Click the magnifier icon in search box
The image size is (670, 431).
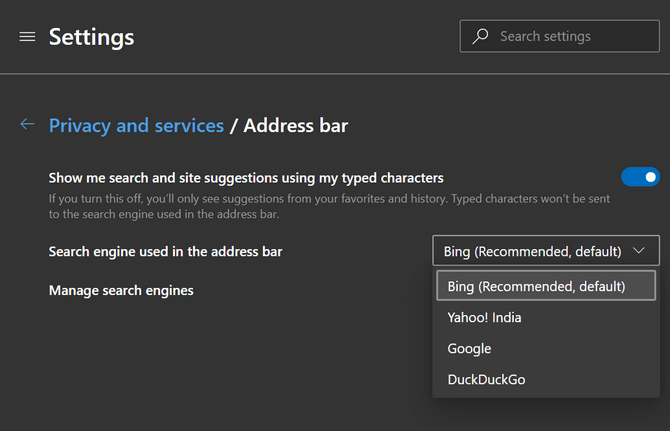(x=480, y=36)
